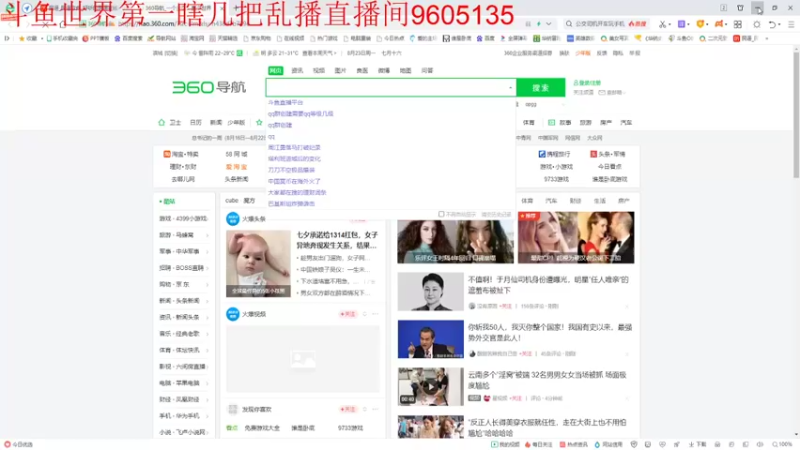Click the green star icon in nav row
The width and height of the screenshot is (800, 450).
pos(259,122)
